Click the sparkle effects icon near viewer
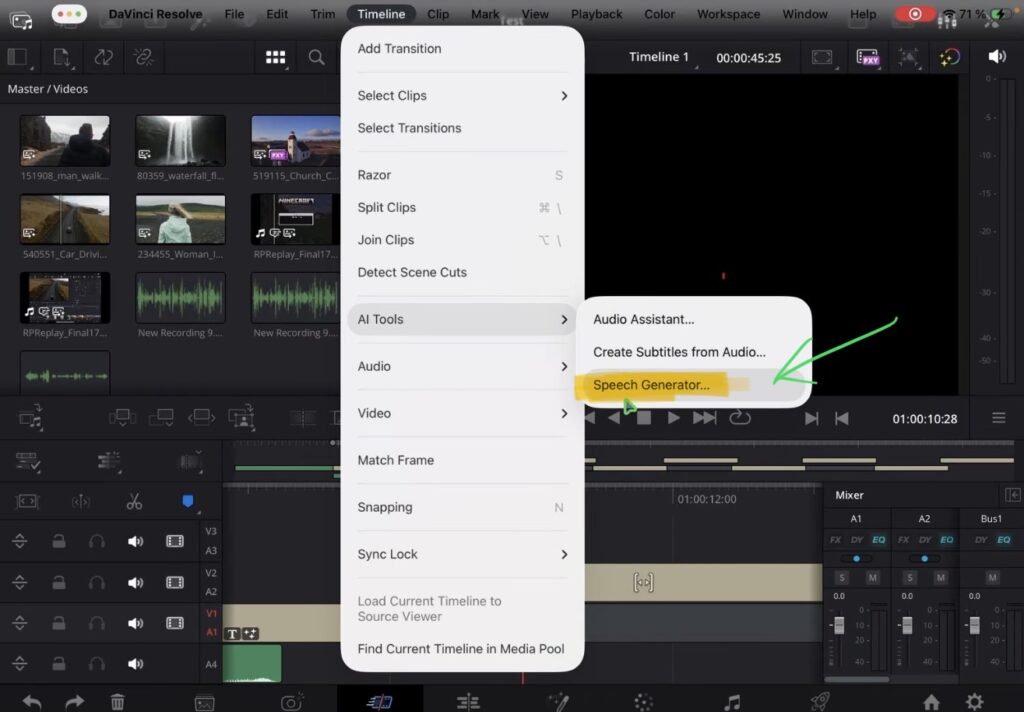 [x=950, y=57]
